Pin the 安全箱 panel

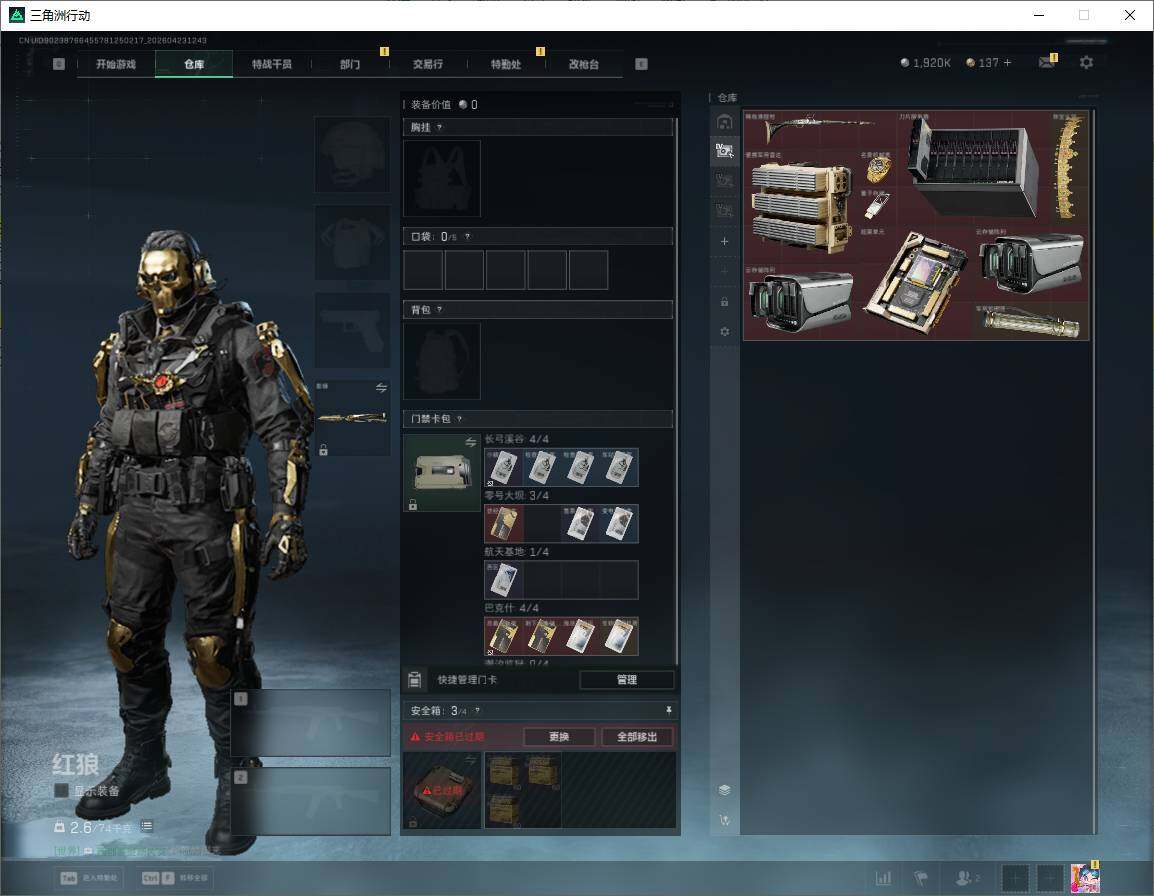click(x=668, y=710)
